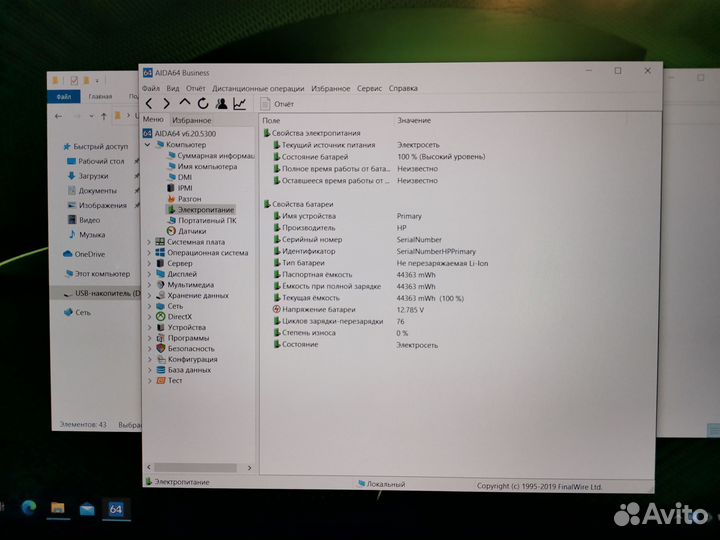Click the tree panel horizontal scrollbar thumb
This screenshot has width=720, height=540.
196,467
